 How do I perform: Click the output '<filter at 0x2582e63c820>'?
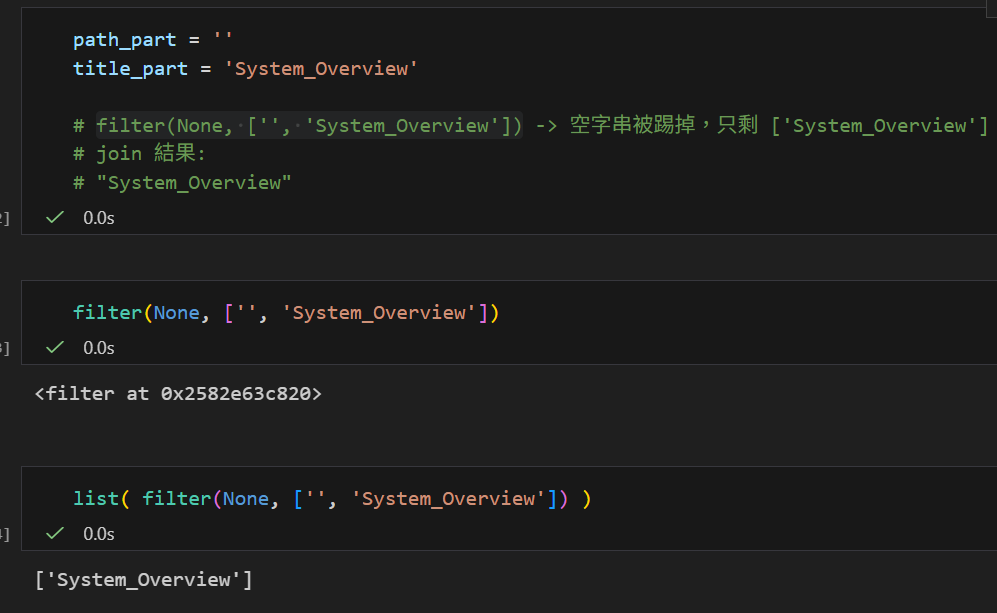(x=178, y=393)
